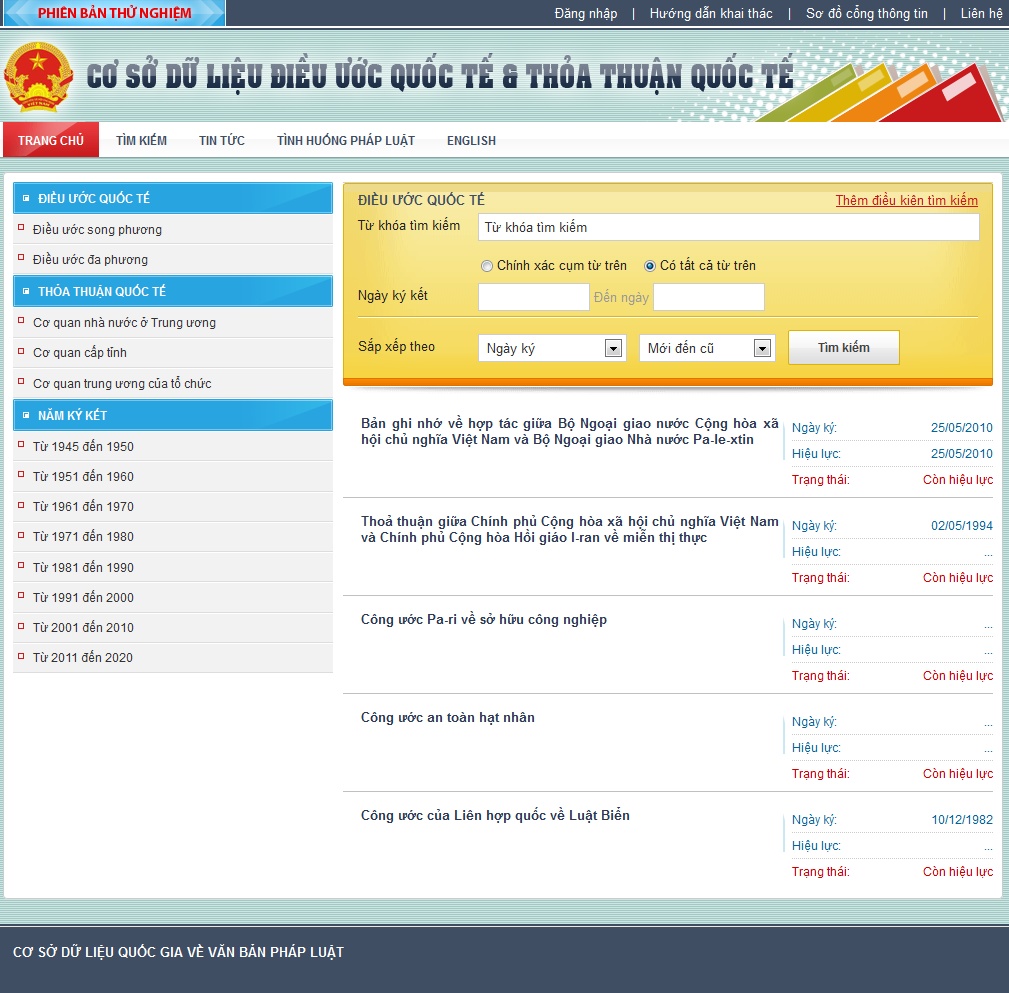Go to the TRANG CHỦ tab
This screenshot has width=1009, height=993.
51,140
